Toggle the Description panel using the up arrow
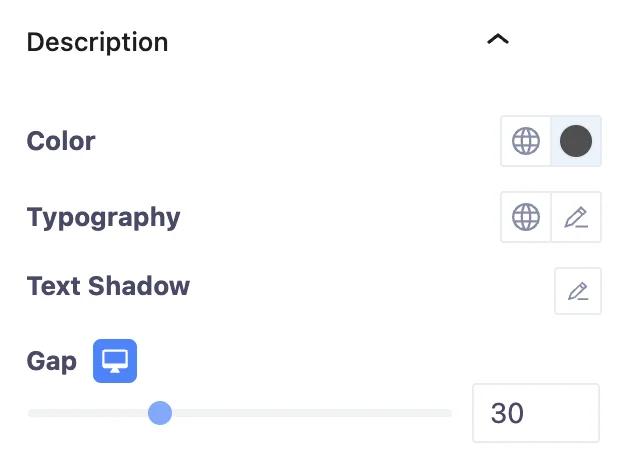This screenshot has width=634, height=466. pos(497,40)
